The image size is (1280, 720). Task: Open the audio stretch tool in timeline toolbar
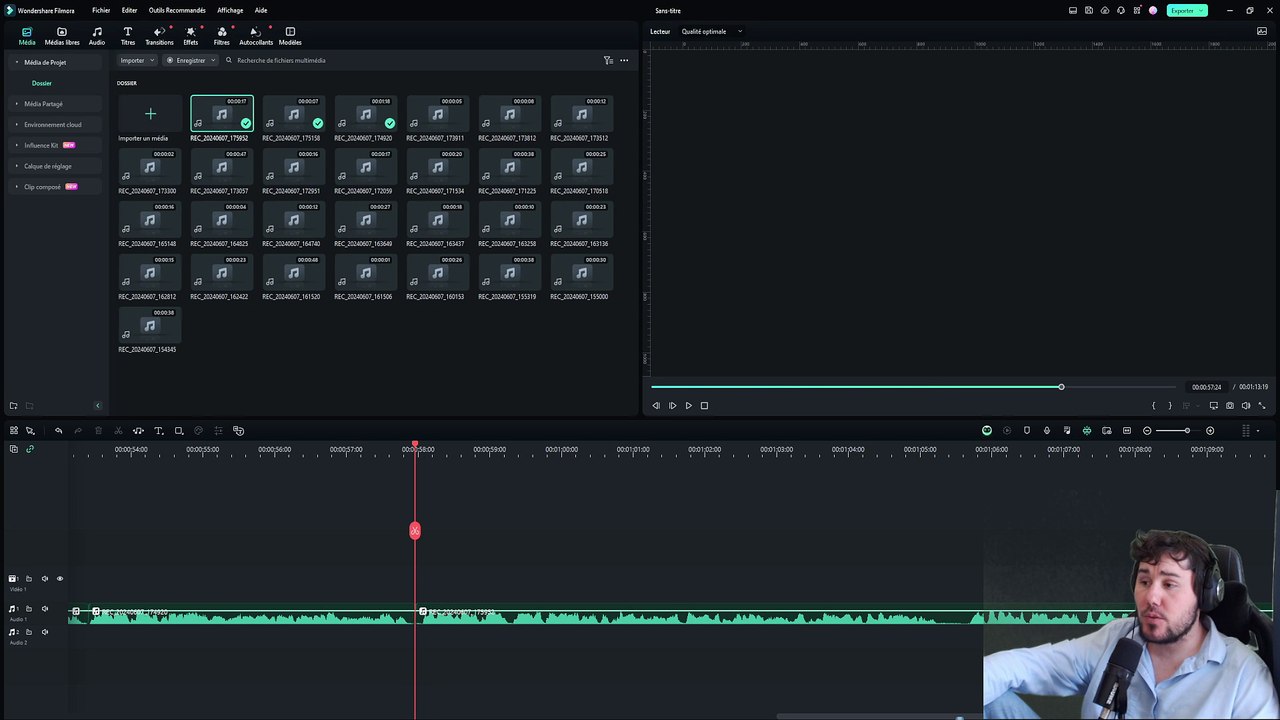pos(138,431)
